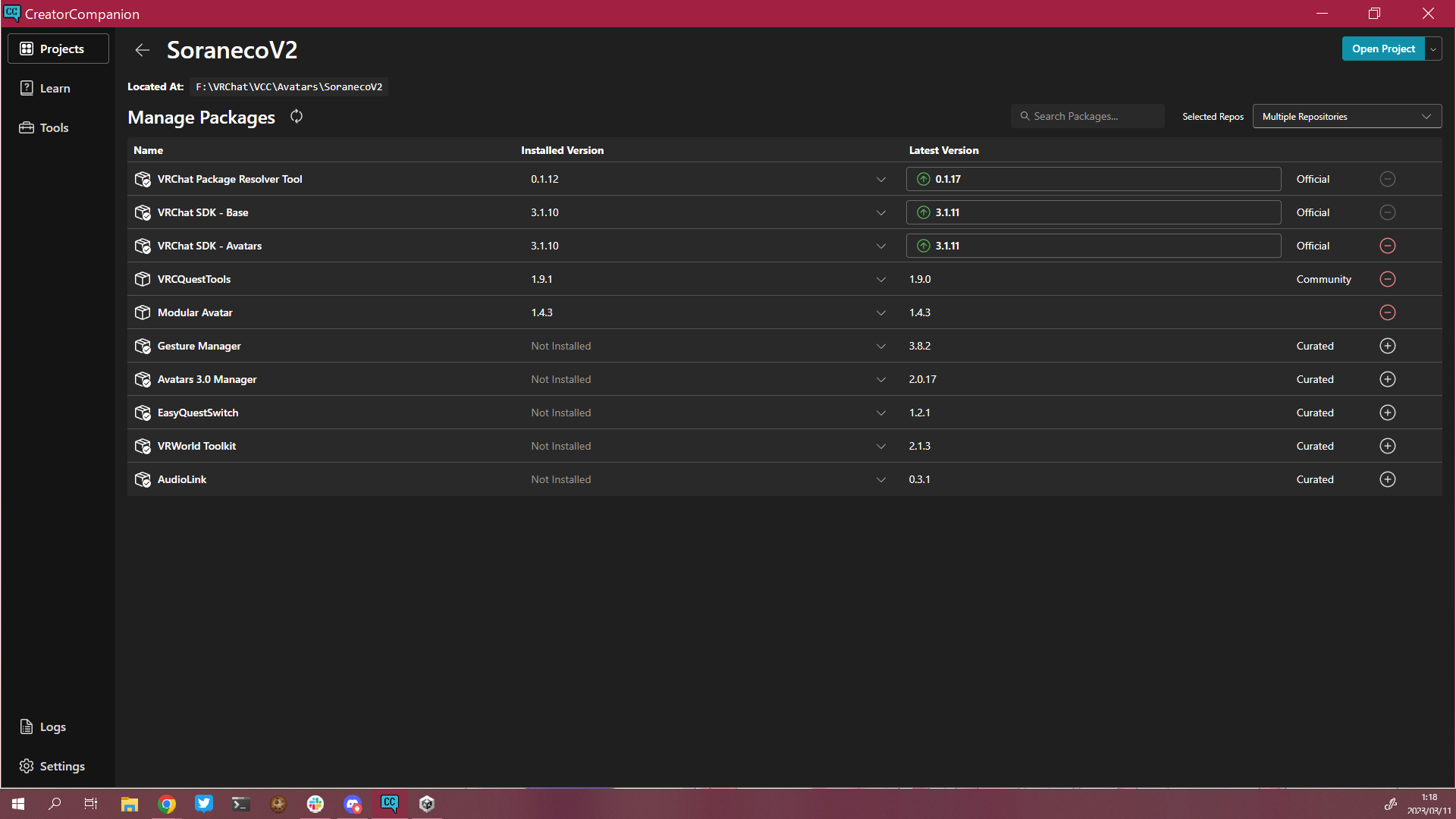Remove the Modular Avatar package
Image resolution: width=1456 pixels, height=819 pixels.
pyautogui.click(x=1387, y=312)
